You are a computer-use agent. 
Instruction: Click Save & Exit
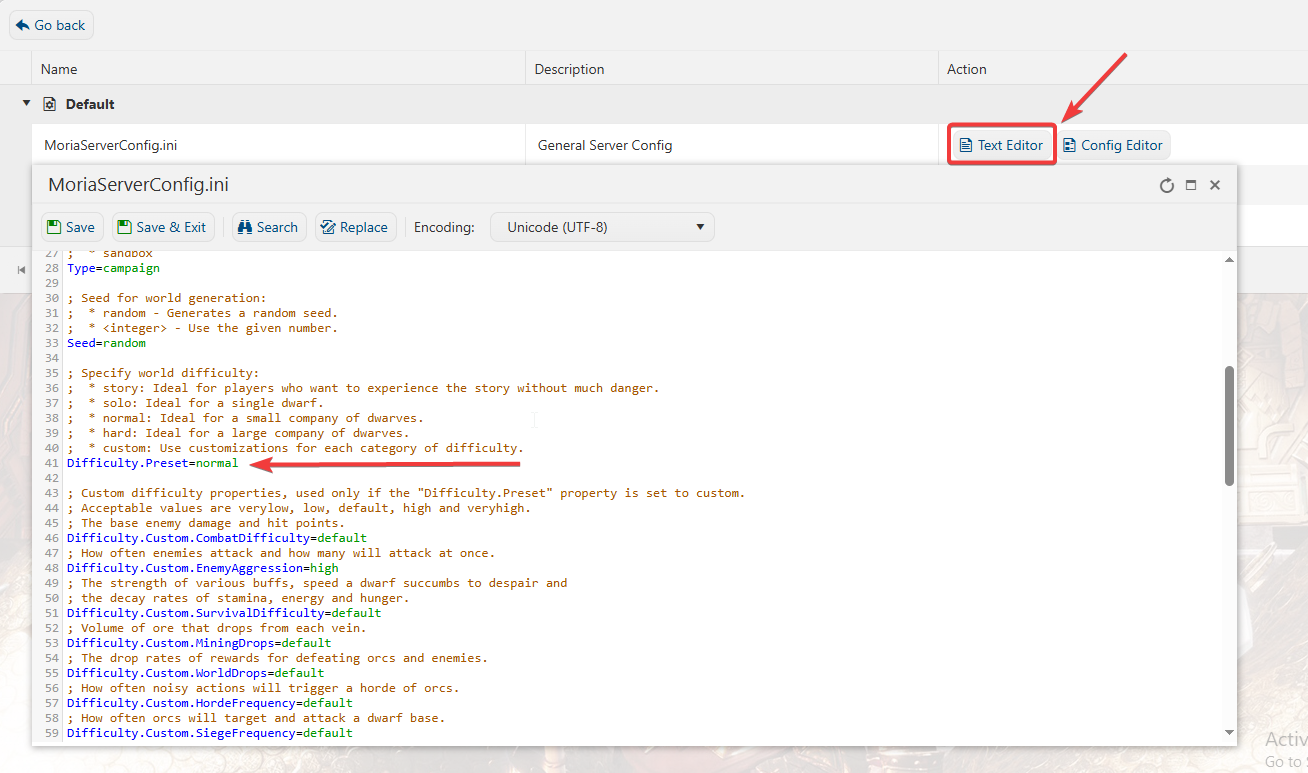161,227
